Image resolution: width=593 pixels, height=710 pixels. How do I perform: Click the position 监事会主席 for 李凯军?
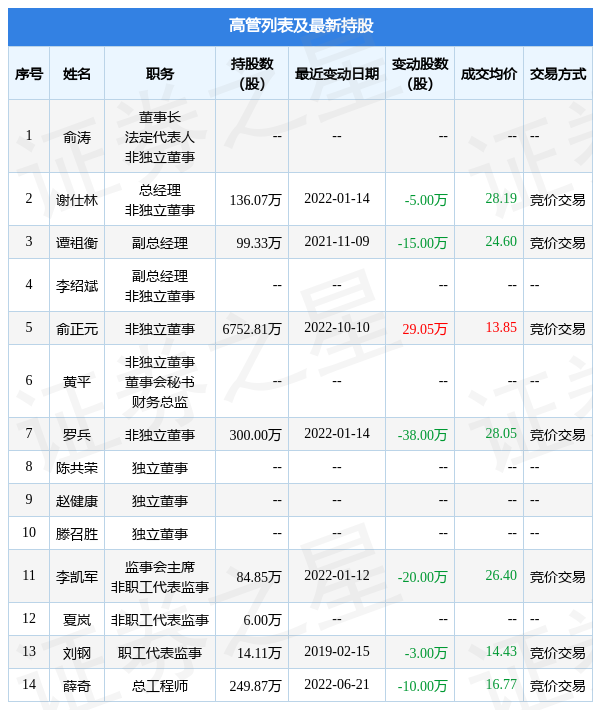[160, 567]
